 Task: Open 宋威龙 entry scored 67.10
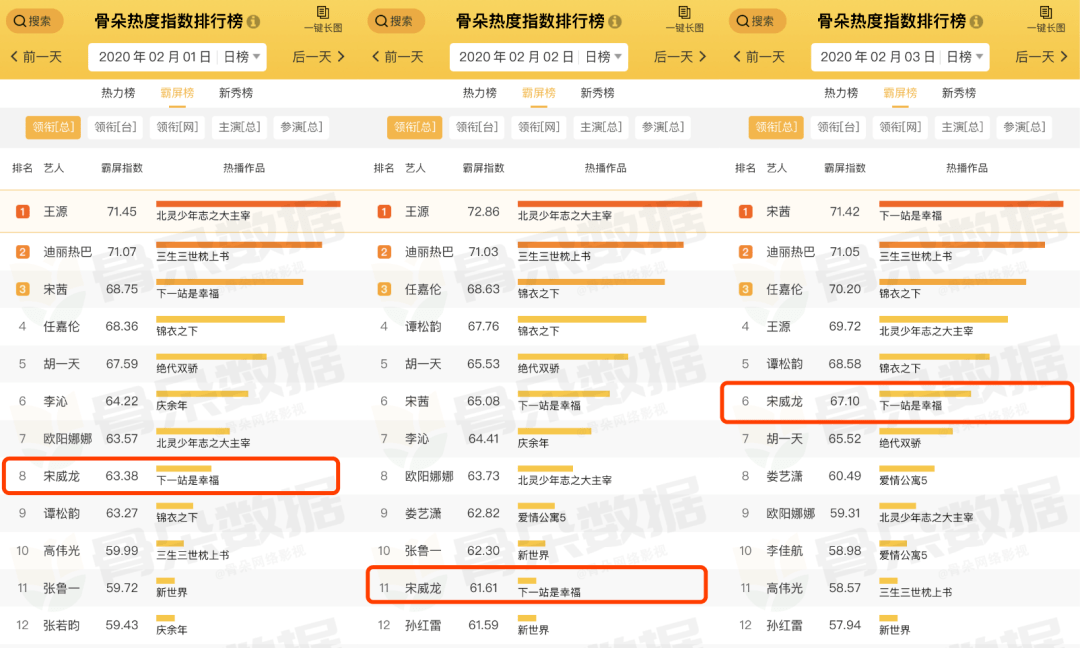pos(897,401)
